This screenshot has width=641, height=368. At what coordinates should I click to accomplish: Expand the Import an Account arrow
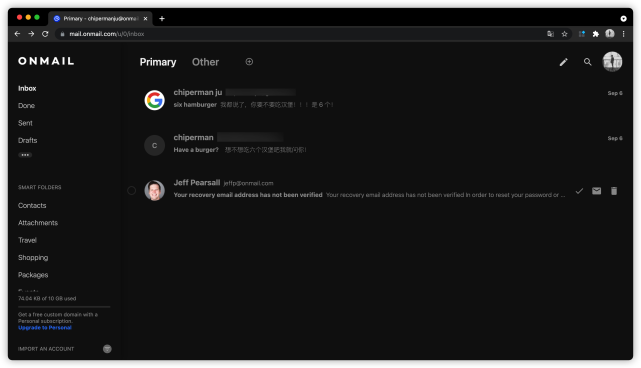tap(107, 349)
